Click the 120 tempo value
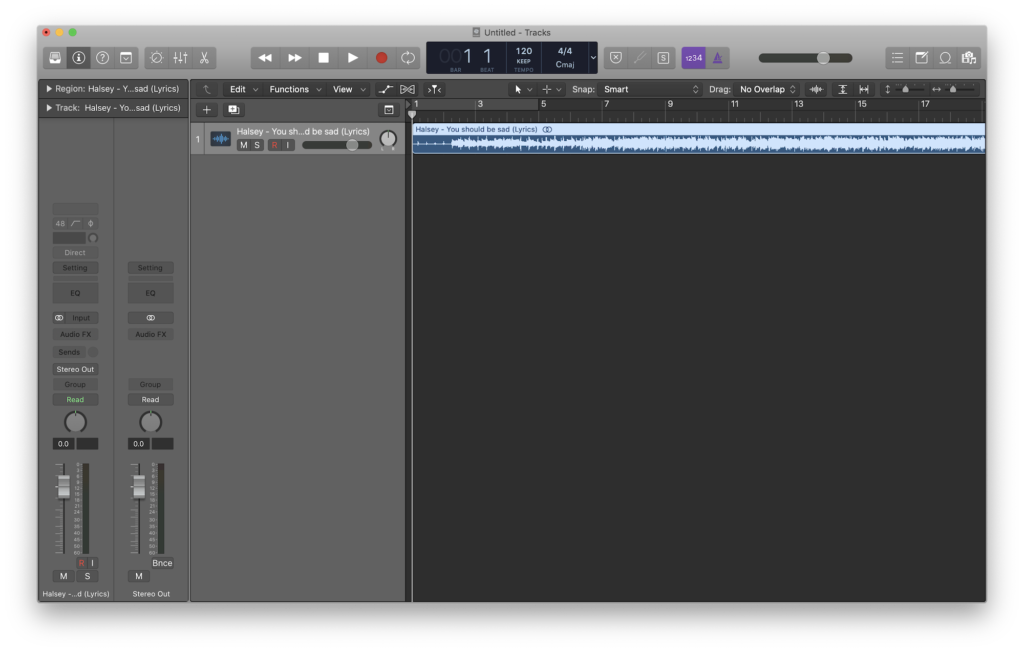Screen dimensions: 1024x652 coord(524,51)
